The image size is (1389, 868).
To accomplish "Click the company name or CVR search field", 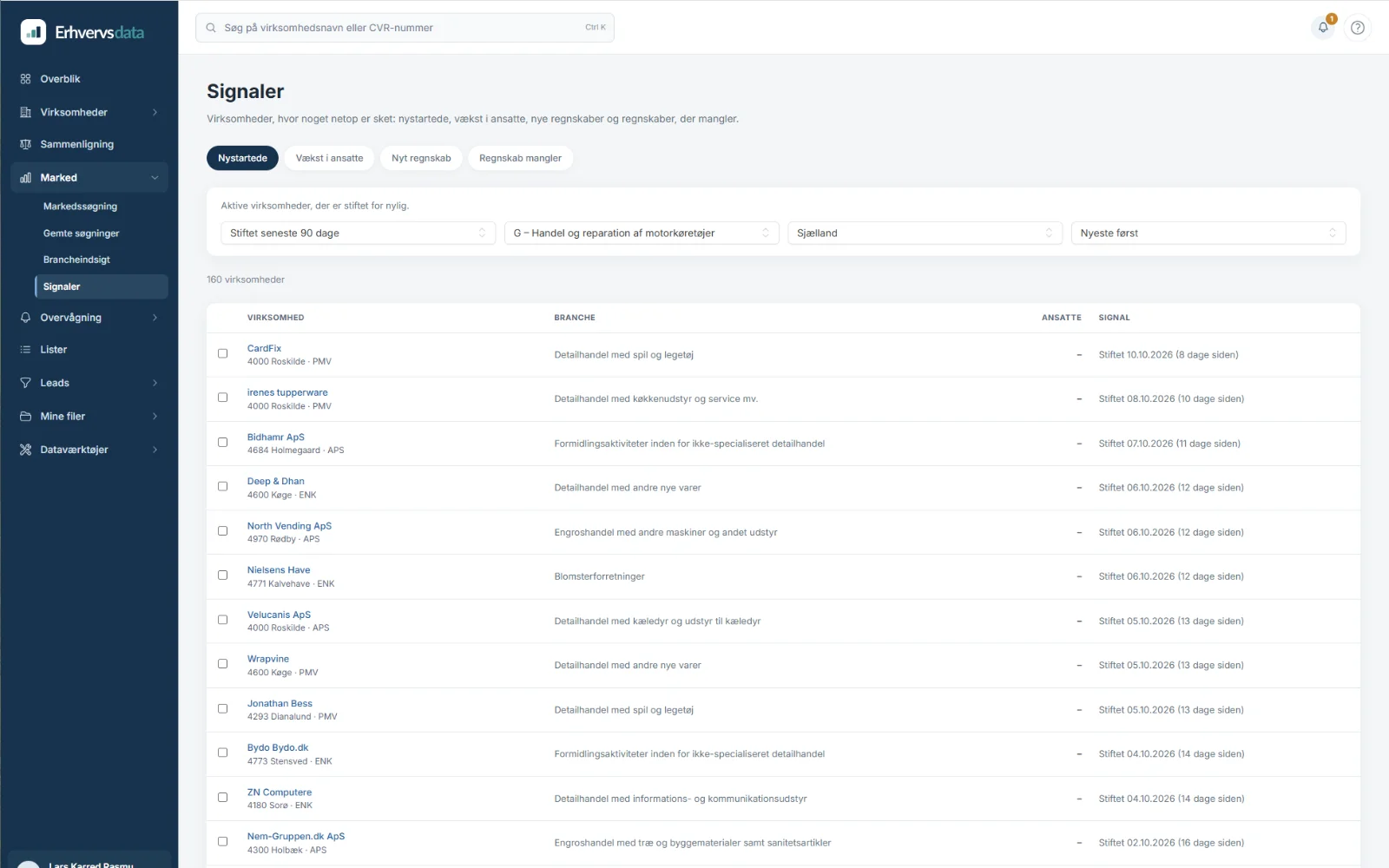I will coord(405,28).
